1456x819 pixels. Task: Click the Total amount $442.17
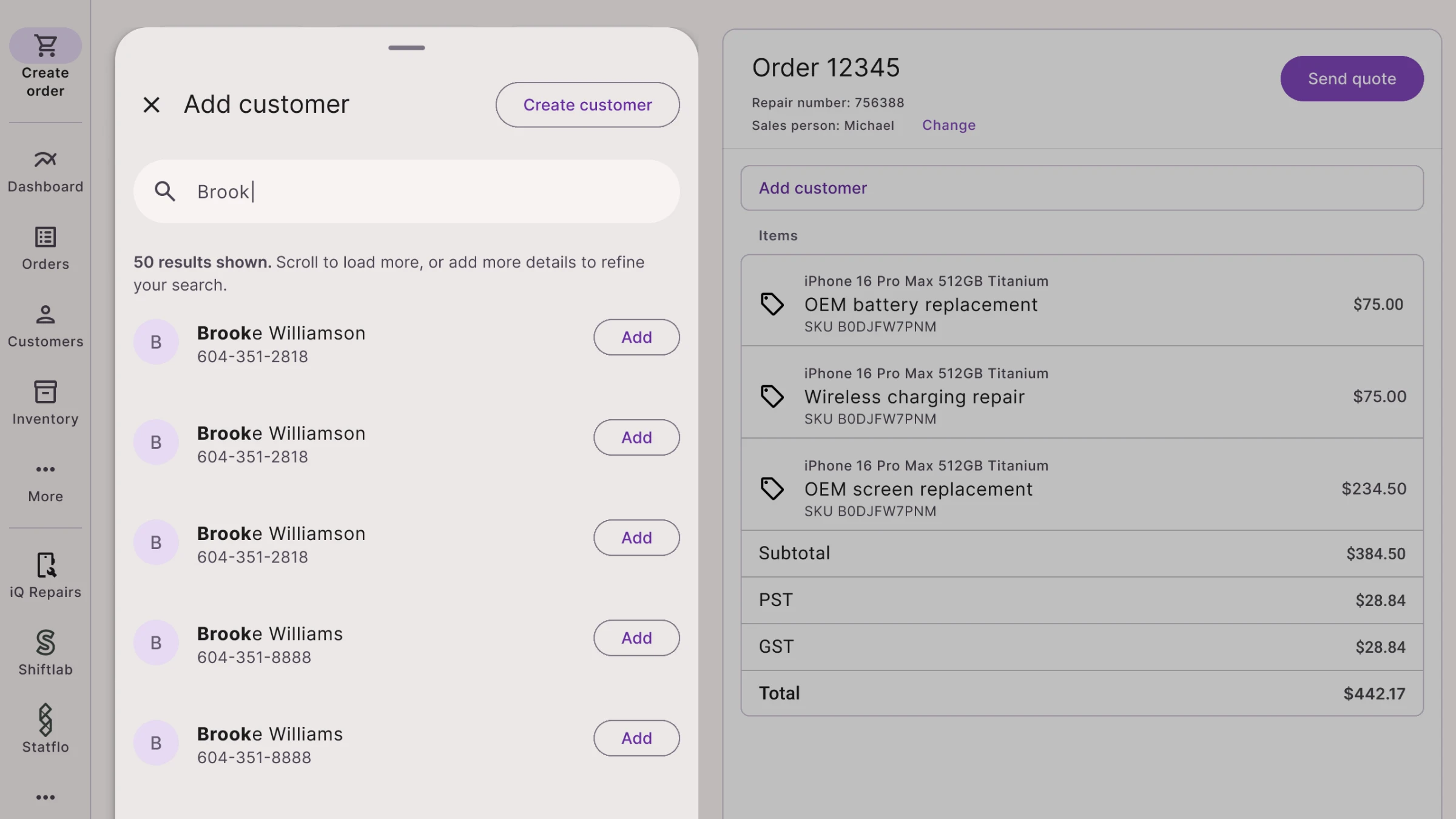coord(1374,693)
